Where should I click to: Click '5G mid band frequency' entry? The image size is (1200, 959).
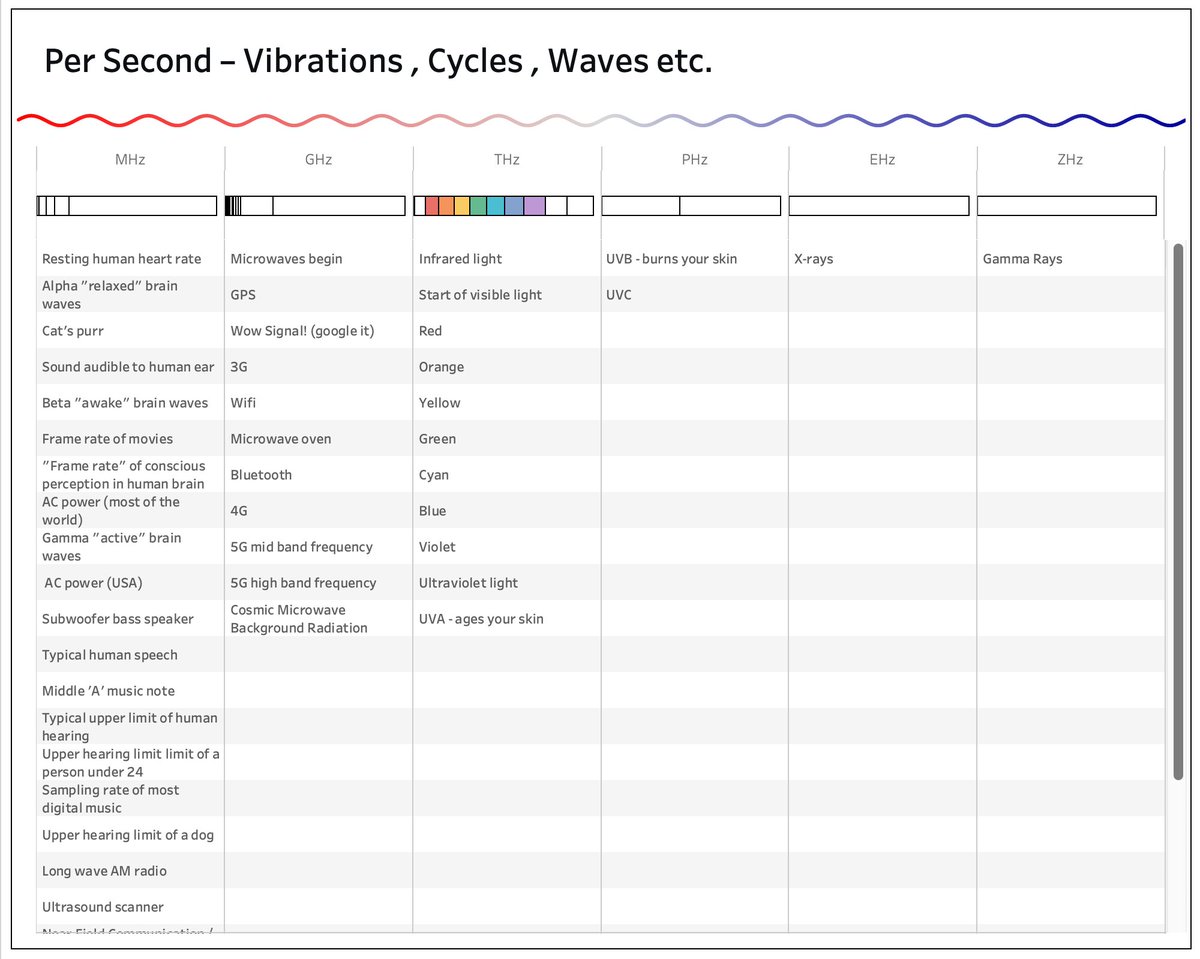[301, 547]
